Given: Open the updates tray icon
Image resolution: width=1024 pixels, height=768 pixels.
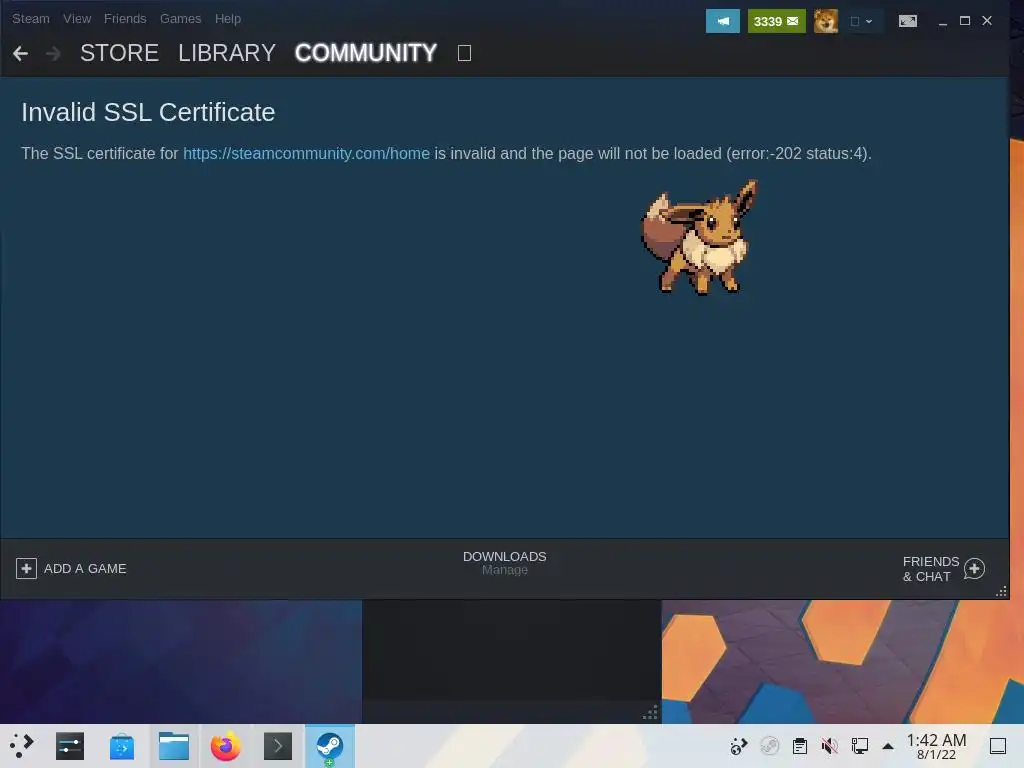Looking at the screenshot, I should [x=739, y=746].
